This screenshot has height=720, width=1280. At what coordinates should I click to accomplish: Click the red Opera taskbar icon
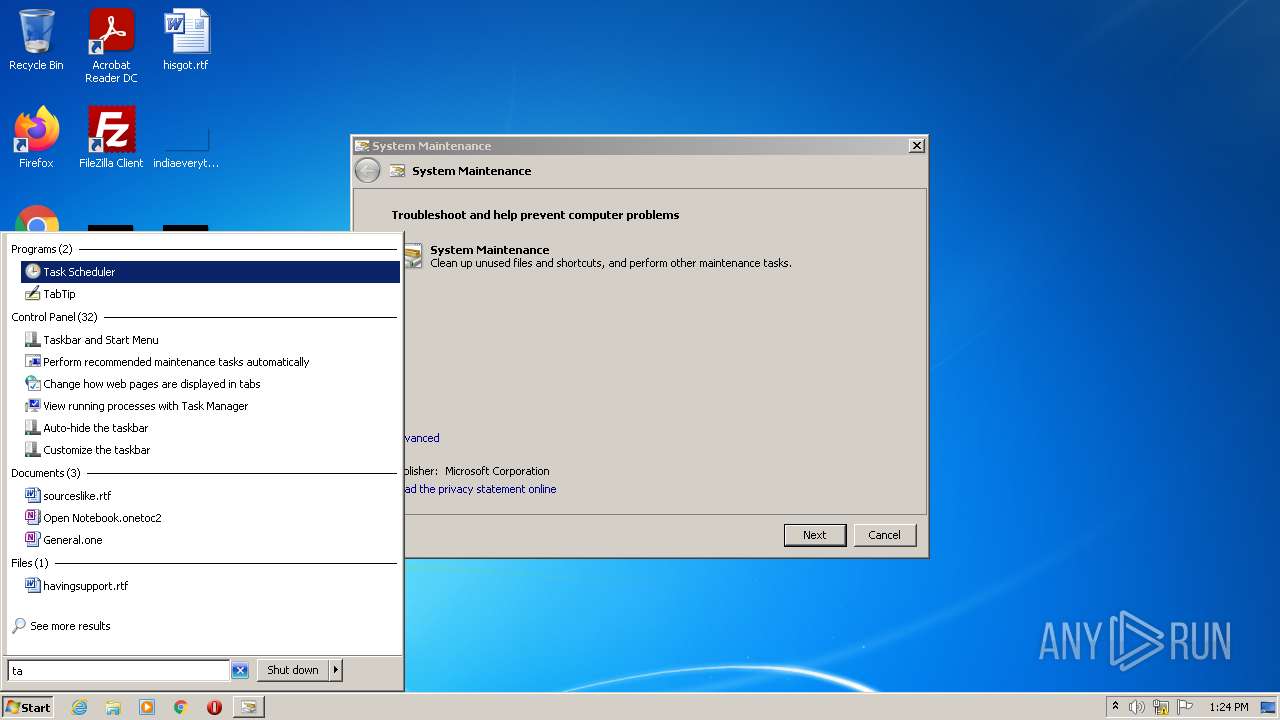point(214,707)
